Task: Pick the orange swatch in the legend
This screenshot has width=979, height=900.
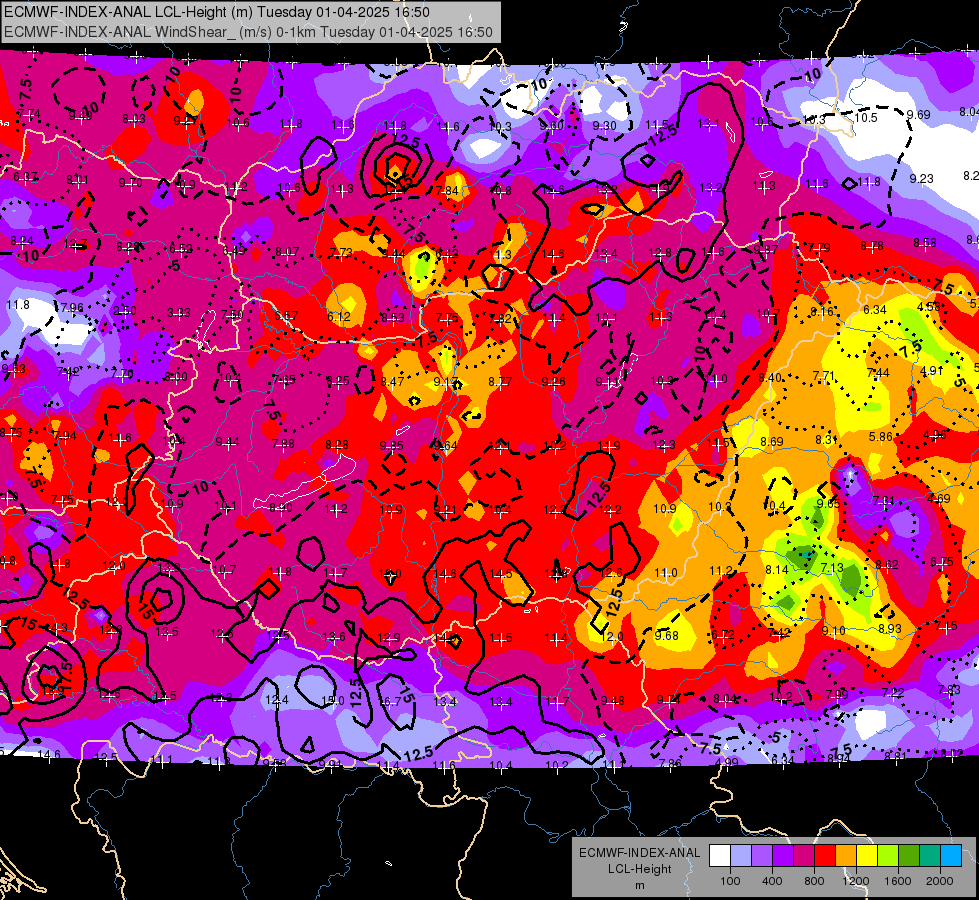Action: click(x=846, y=856)
